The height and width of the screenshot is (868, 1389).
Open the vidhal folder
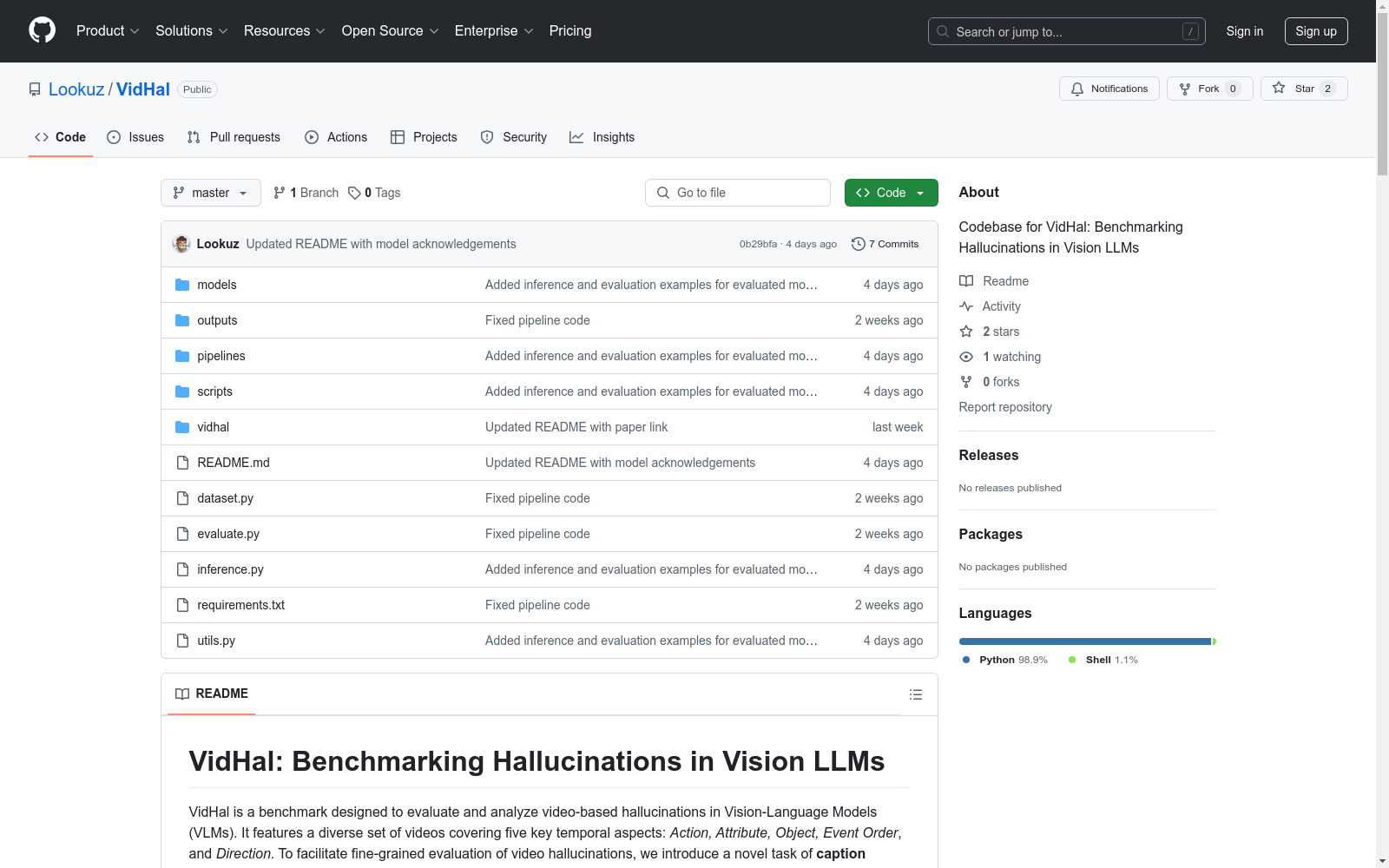(x=213, y=427)
